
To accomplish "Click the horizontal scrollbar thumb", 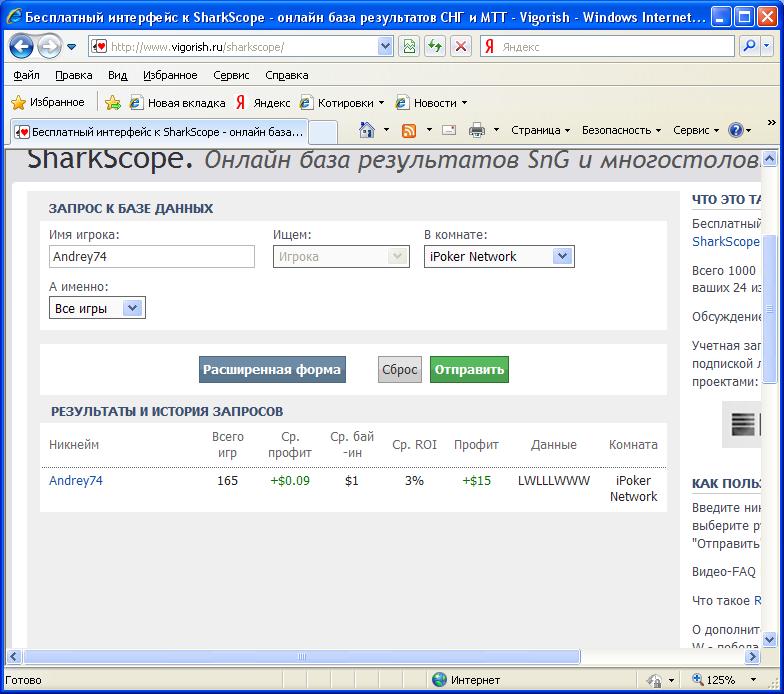I will click(x=302, y=656).
